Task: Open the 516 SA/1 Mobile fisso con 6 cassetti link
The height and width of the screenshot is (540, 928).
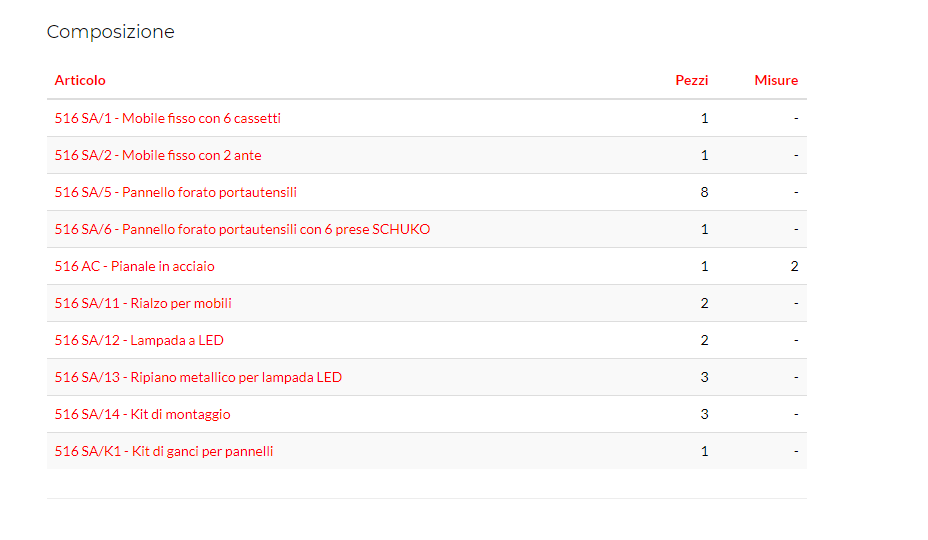Action: tap(167, 118)
